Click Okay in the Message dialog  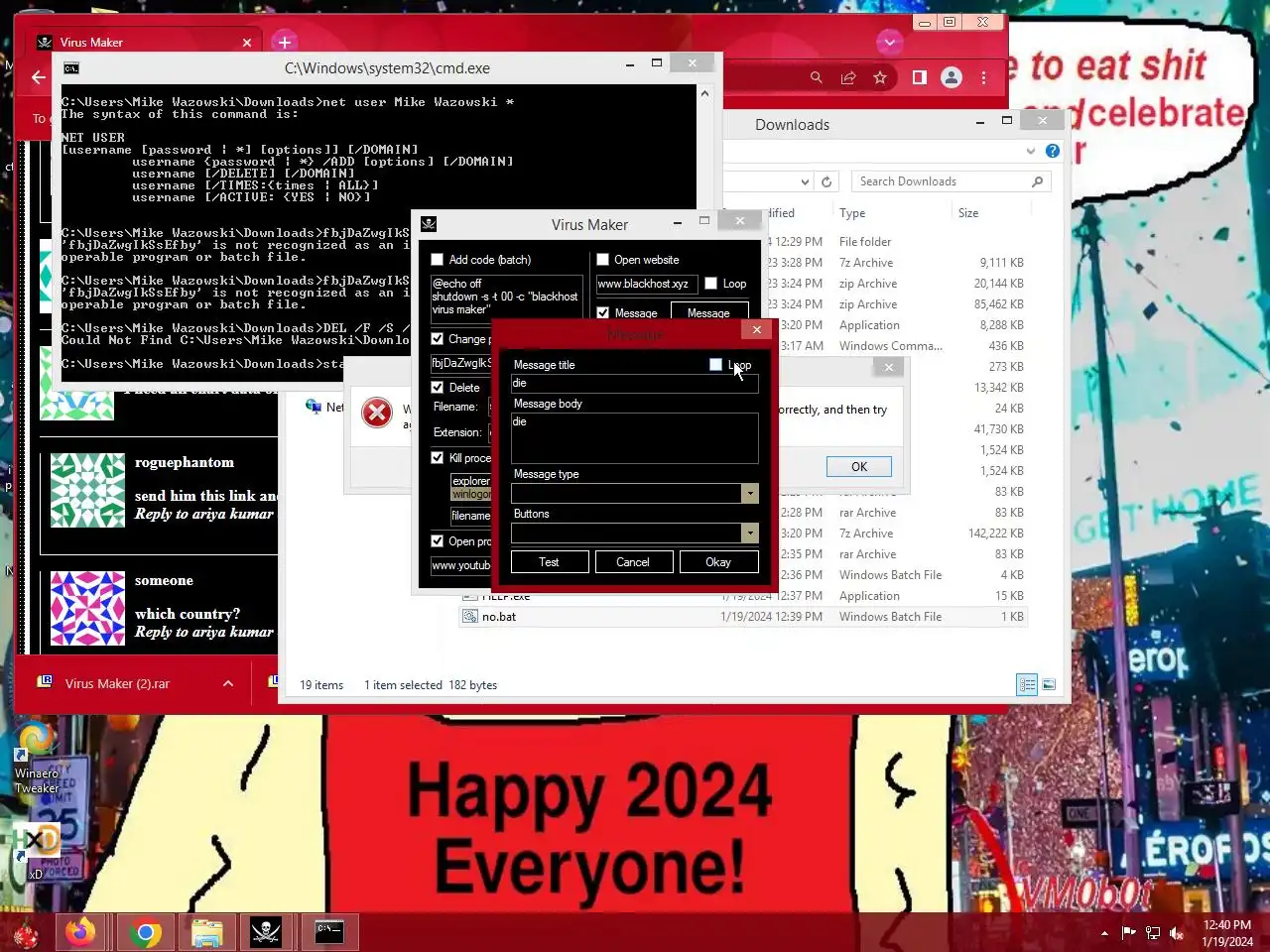[x=718, y=562]
